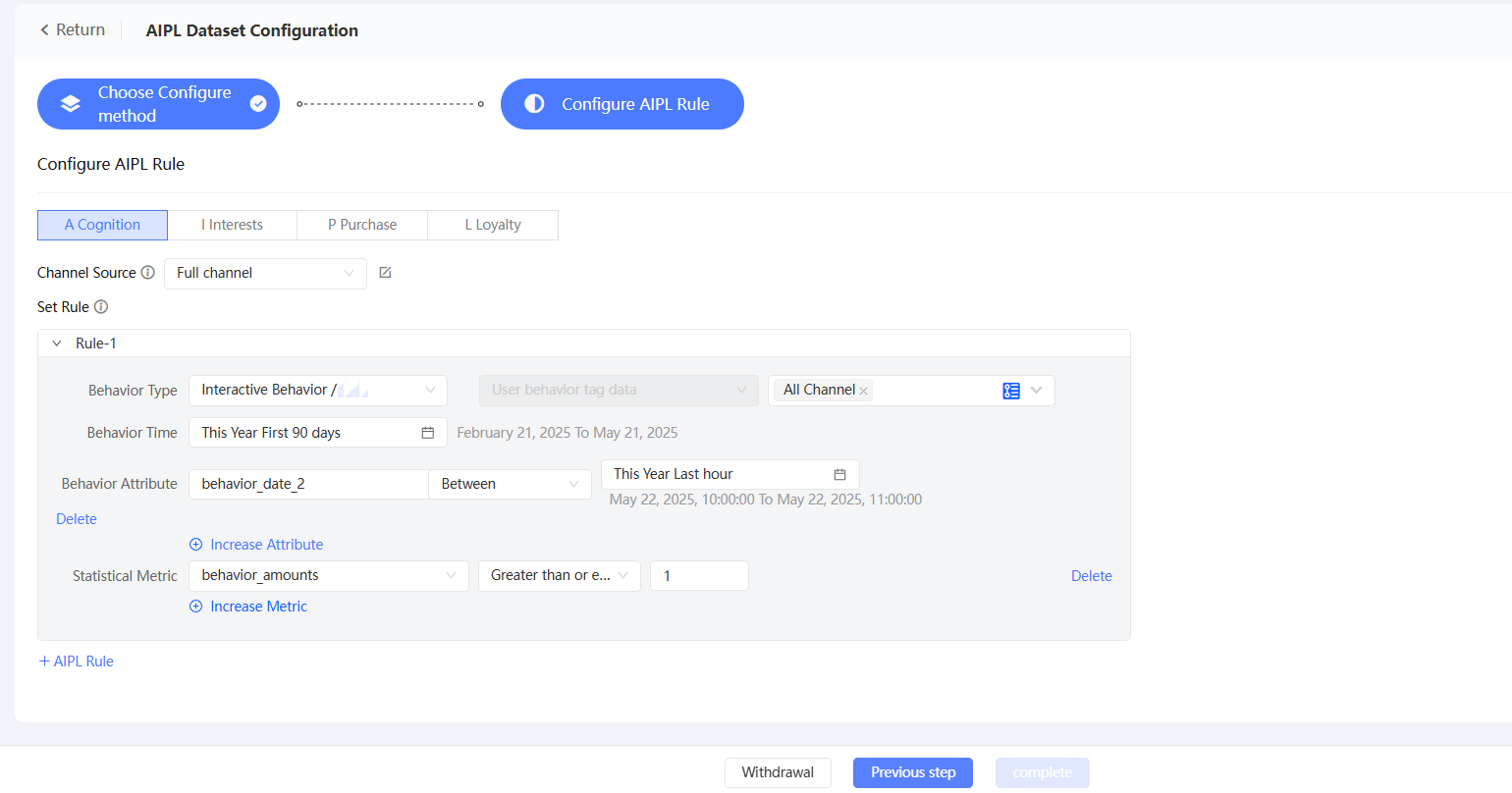Expand the All Channel selector arrow
The width and height of the screenshot is (1512, 793).
click(x=1037, y=391)
